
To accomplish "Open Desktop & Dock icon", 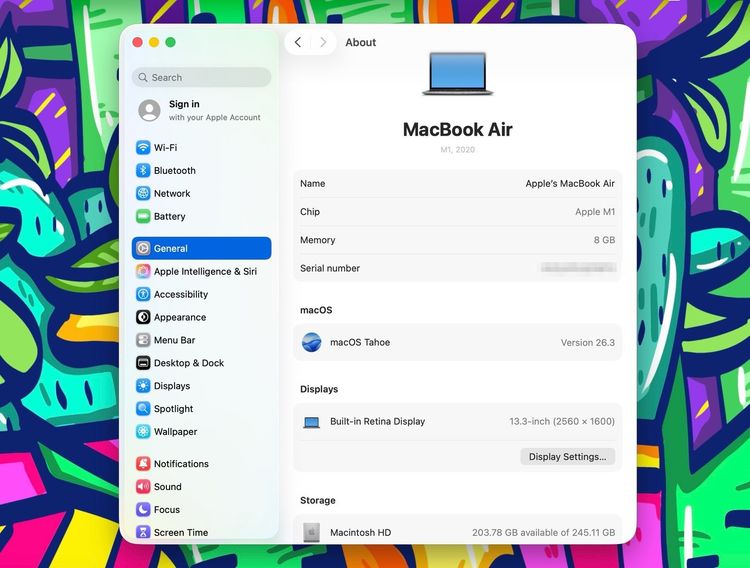I will [143, 363].
